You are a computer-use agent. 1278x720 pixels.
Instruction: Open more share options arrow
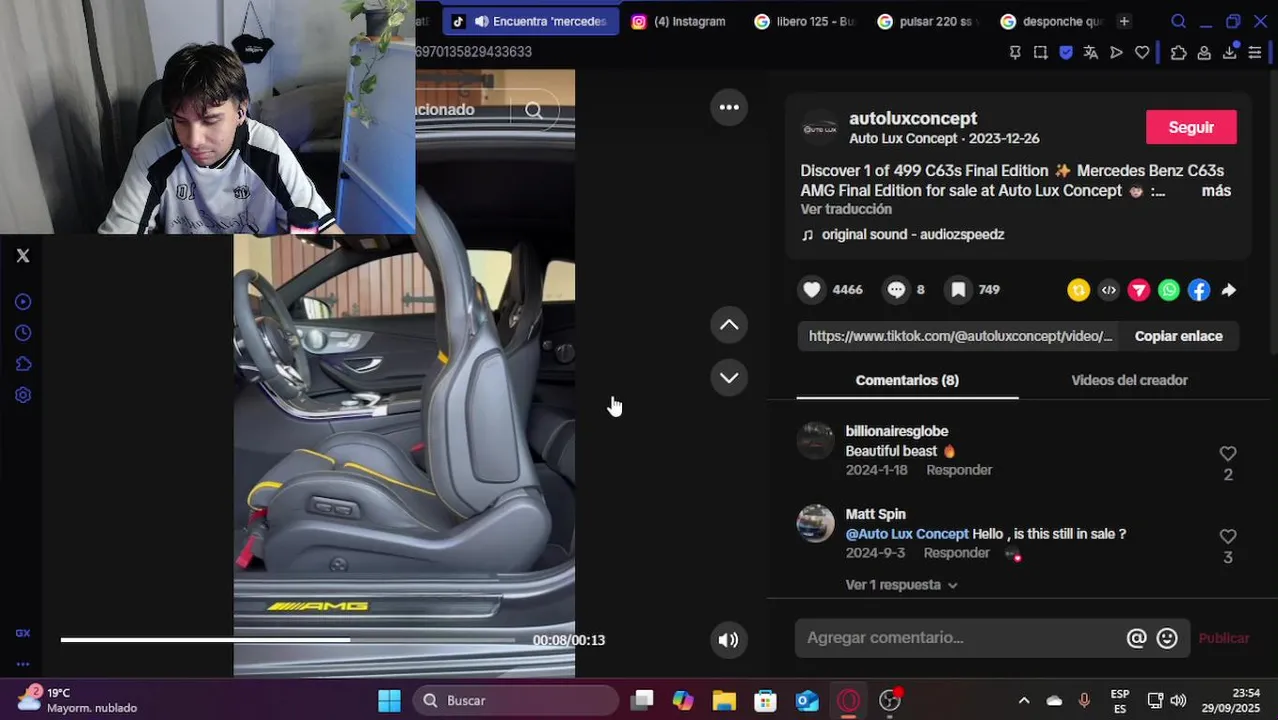1229,290
